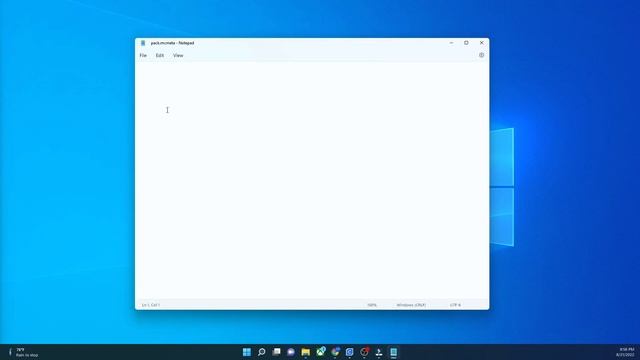Open Task View from the taskbar
The height and width of the screenshot is (360, 640).
point(276,352)
